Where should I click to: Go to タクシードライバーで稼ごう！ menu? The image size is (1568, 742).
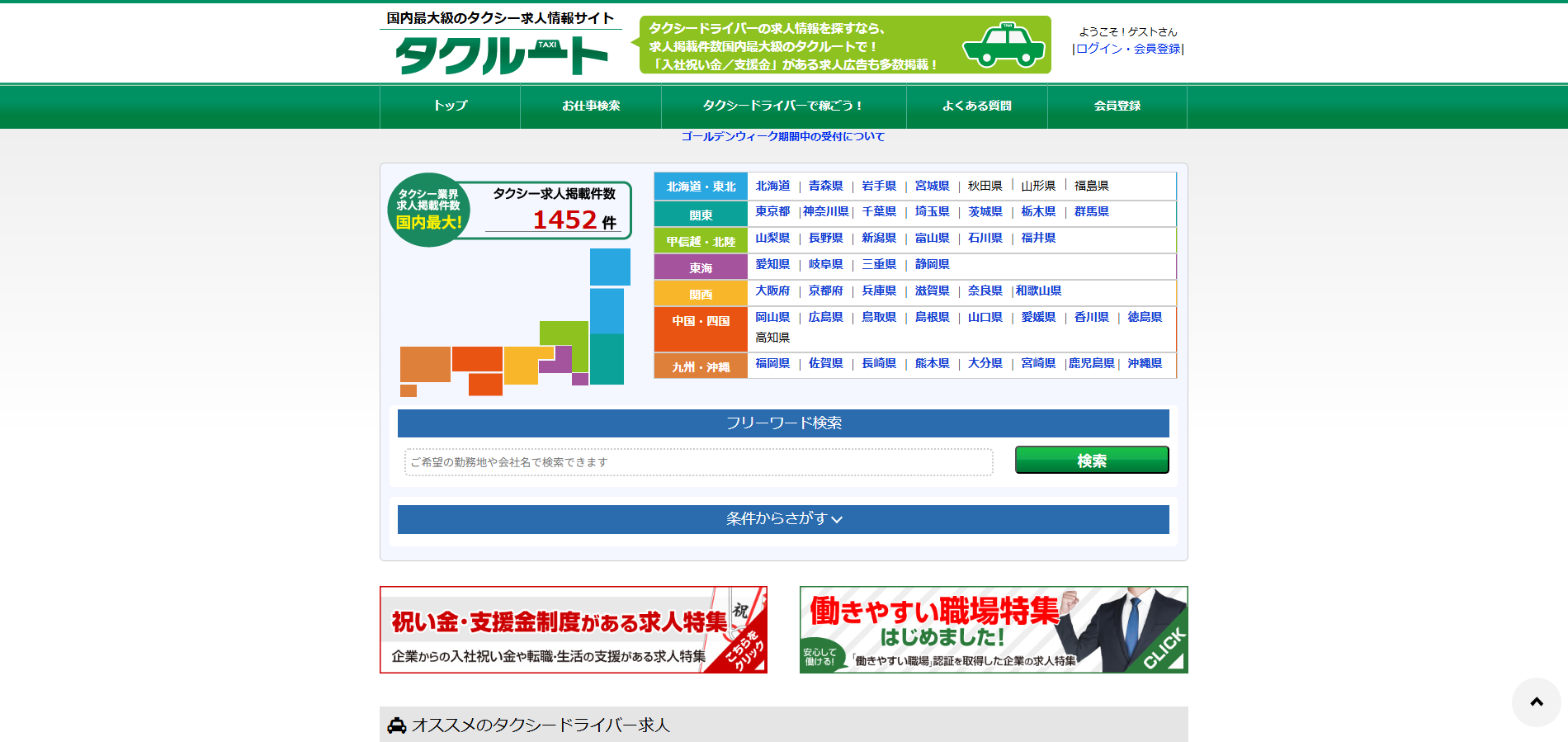pos(783,106)
